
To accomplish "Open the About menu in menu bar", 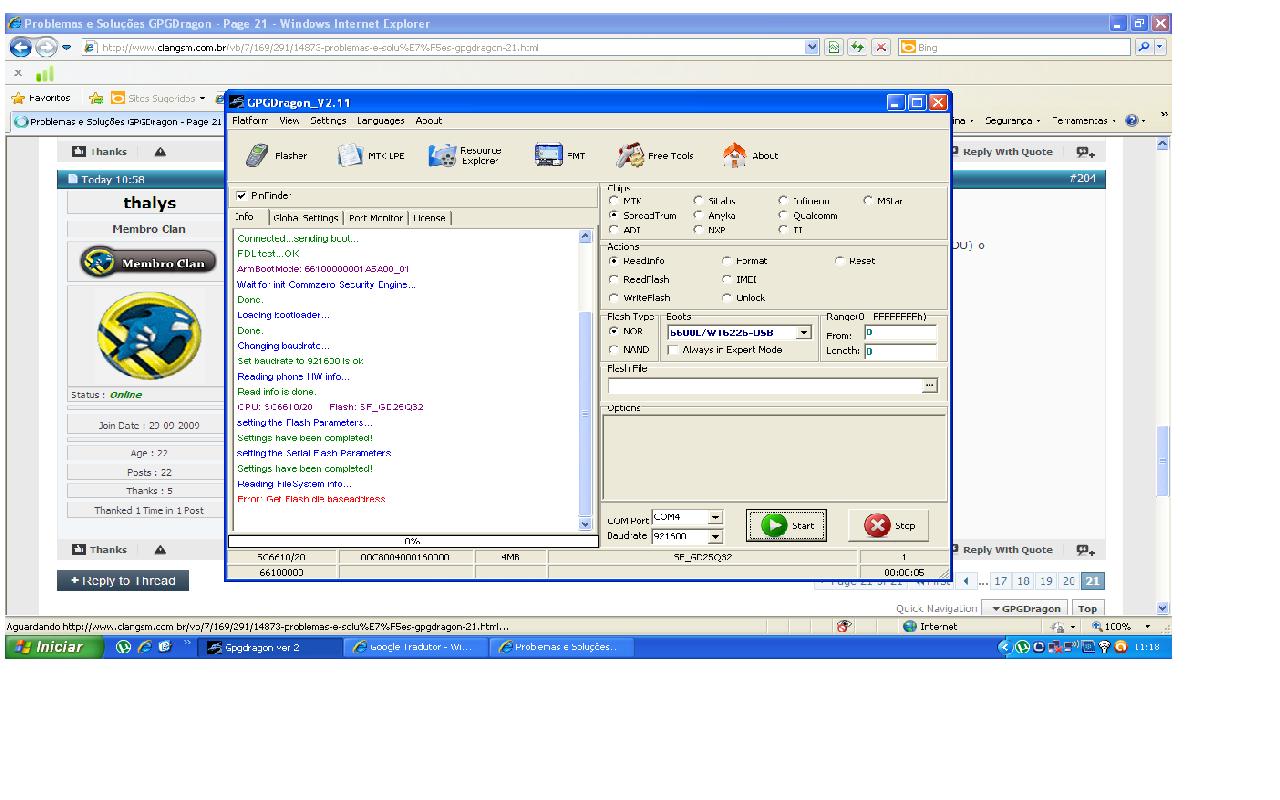I will click(428, 121).
